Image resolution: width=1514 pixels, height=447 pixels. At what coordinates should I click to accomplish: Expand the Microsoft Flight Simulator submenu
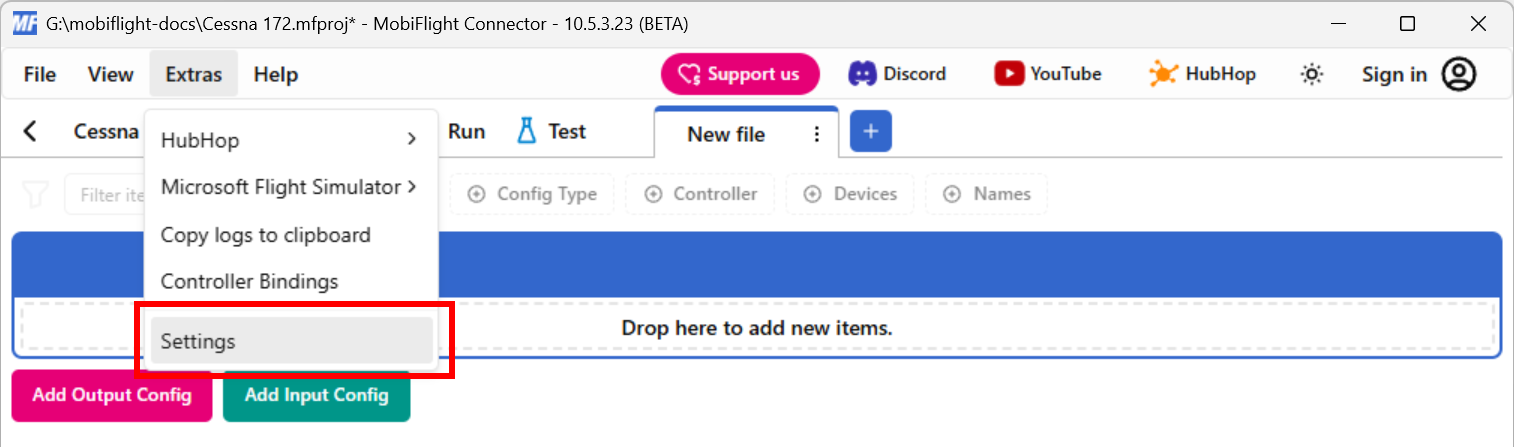[x=290, y=187]
